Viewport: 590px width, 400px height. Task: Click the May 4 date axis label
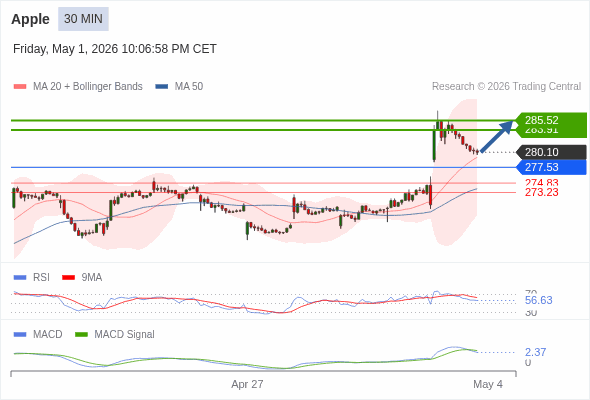point(488,384)
